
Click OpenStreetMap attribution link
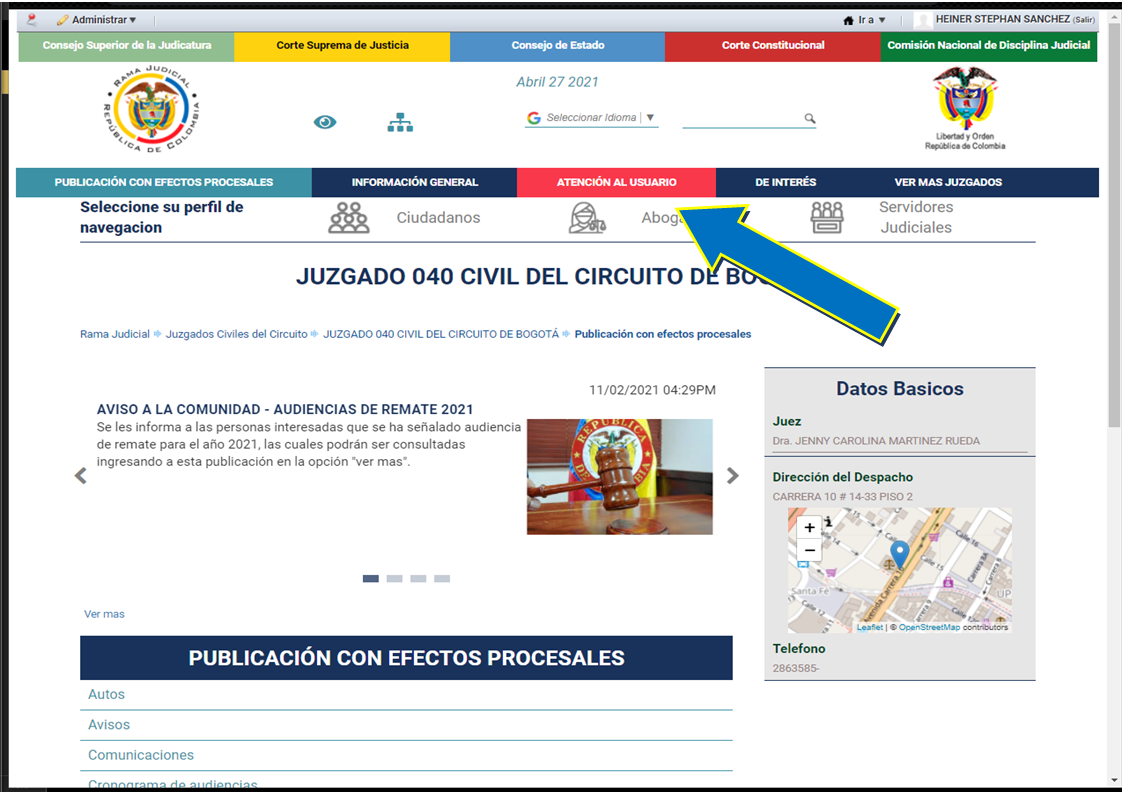pyautogui.click(x=929, y=627)
